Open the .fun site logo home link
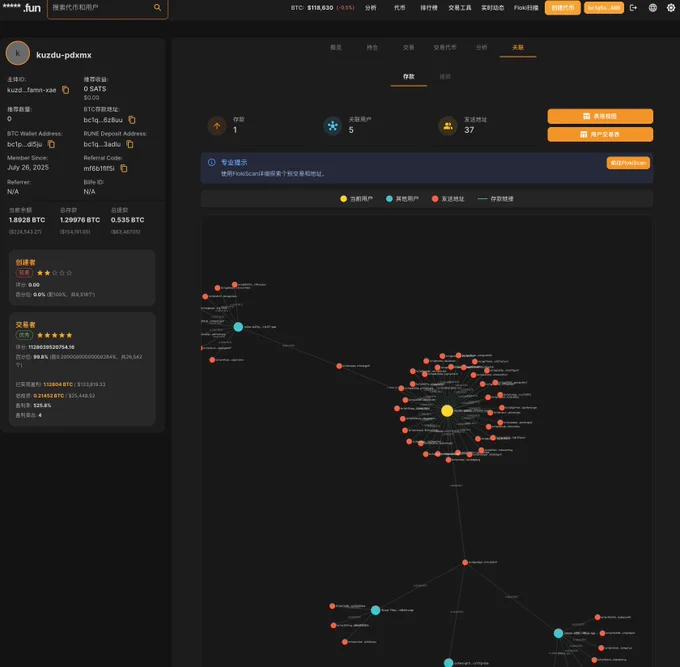Screen dimensions: 680x667 tap(21, 7)
